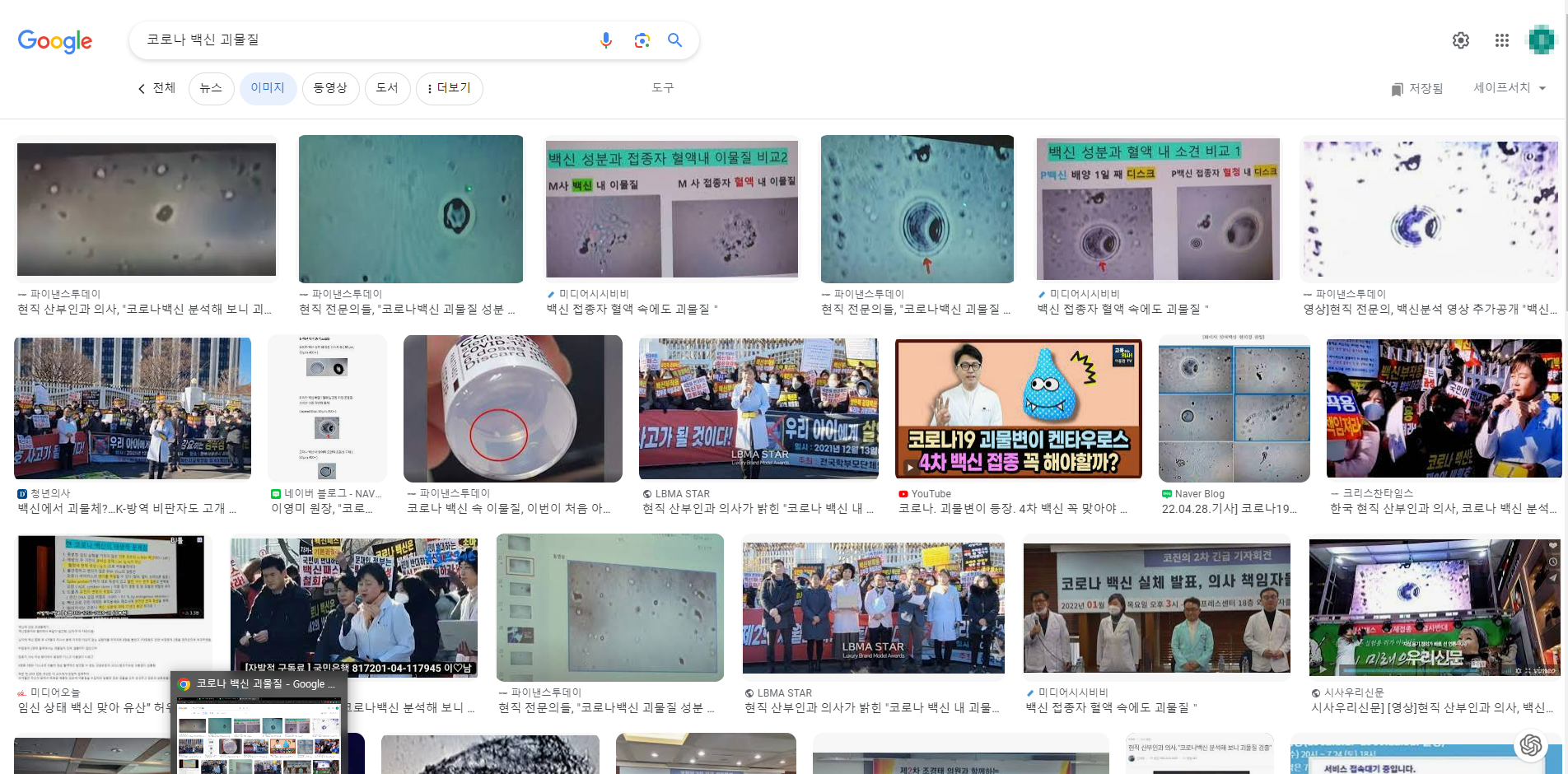Image resolution: width=1568 pixels, height=774 pixels.
Task: Expand the 더보기 menu
Action: click(x=450, y=88)
